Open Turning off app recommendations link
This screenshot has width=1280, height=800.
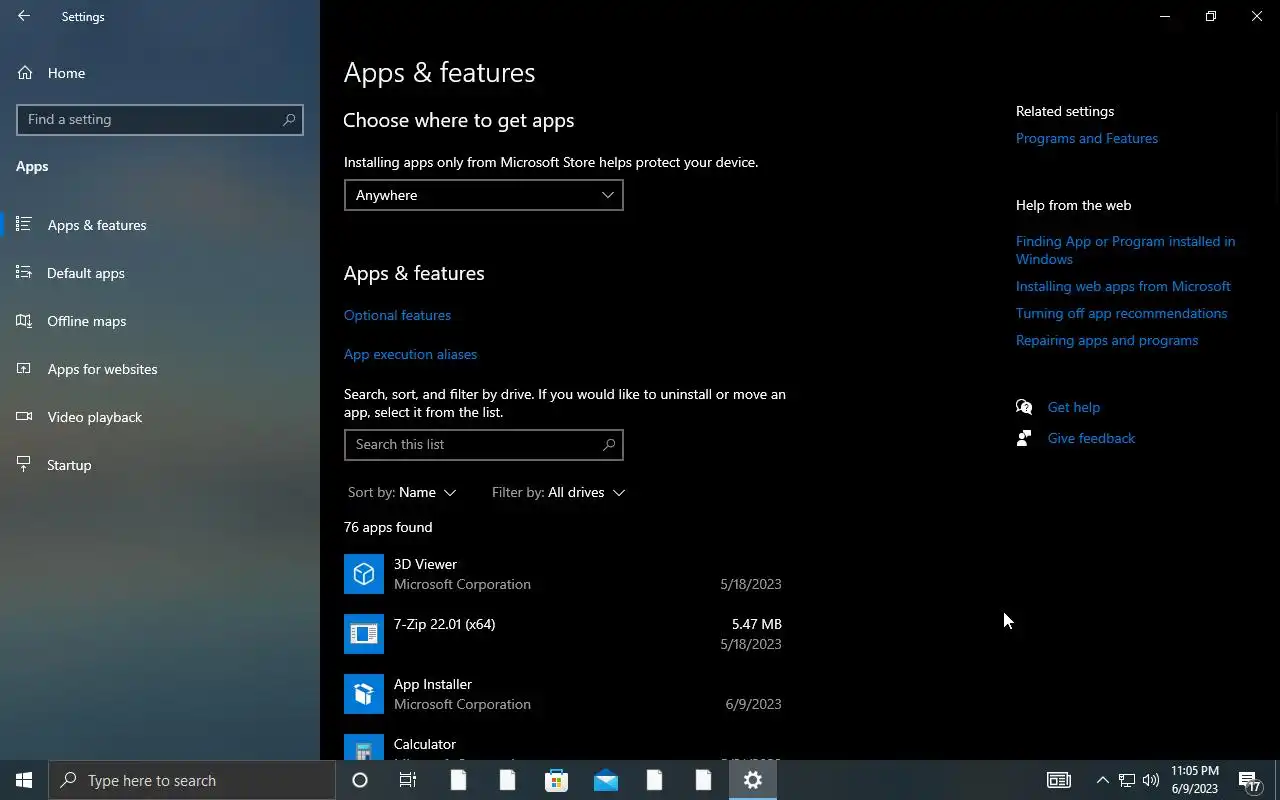coord(1121,313)
